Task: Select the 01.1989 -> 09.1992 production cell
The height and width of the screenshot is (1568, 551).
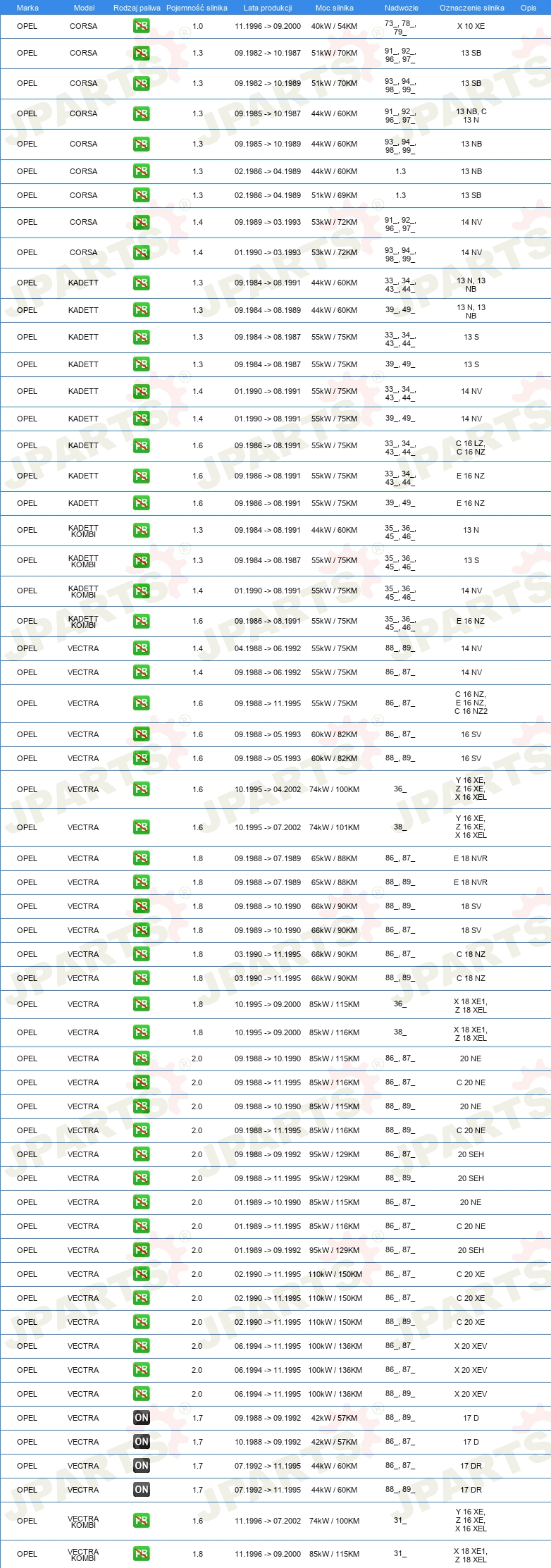Action: click(x=268, y=1250)
